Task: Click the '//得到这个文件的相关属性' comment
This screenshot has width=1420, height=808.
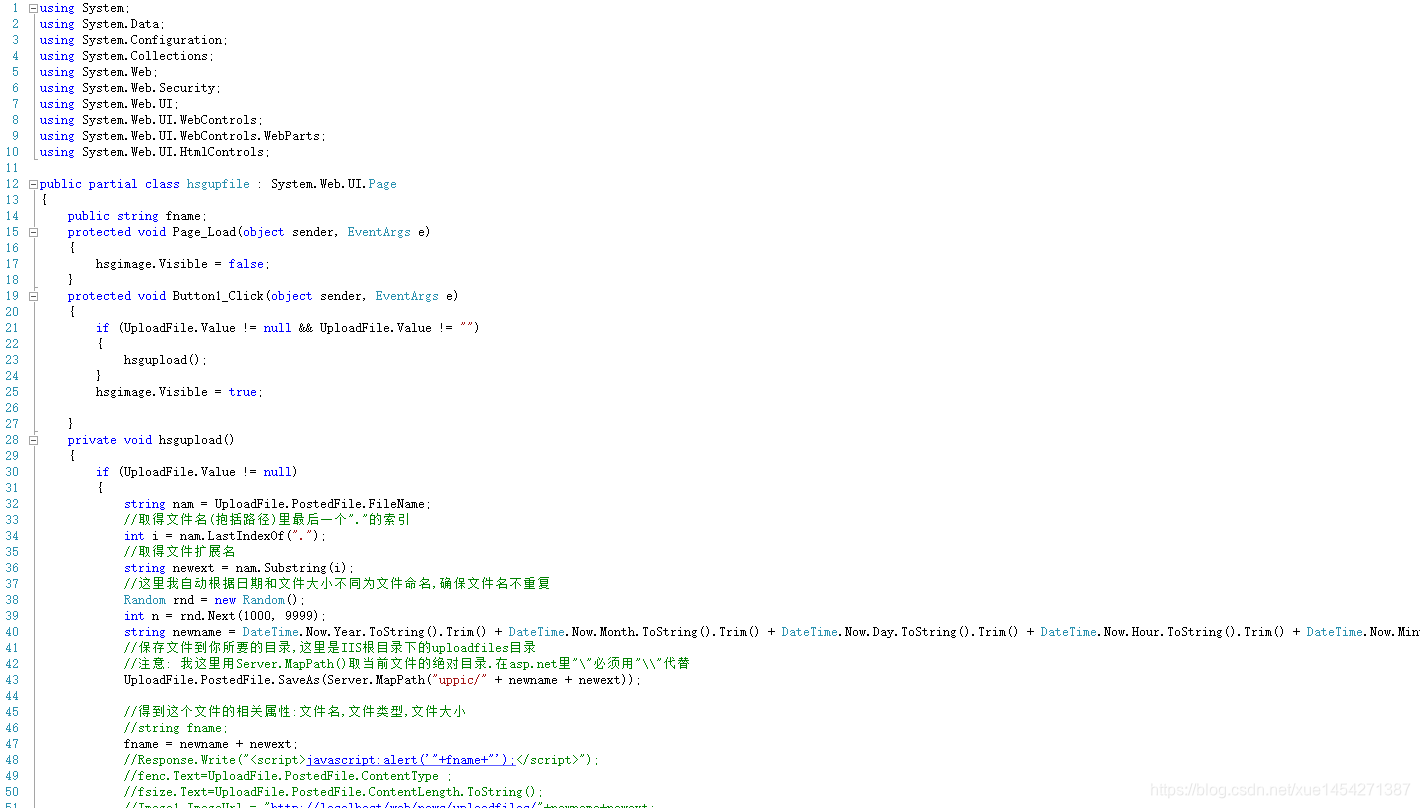Action: [x=295, y=712]
